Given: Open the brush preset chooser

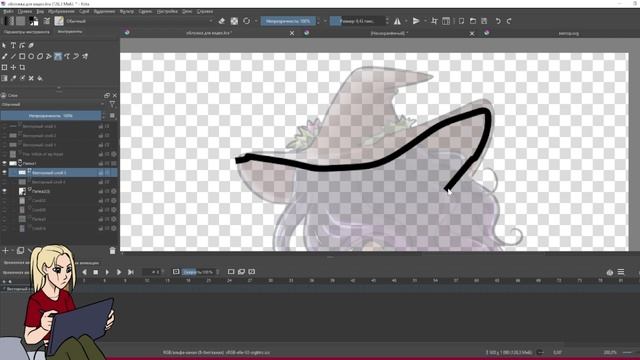Looking at the screenshot, I should click(59, 21).
